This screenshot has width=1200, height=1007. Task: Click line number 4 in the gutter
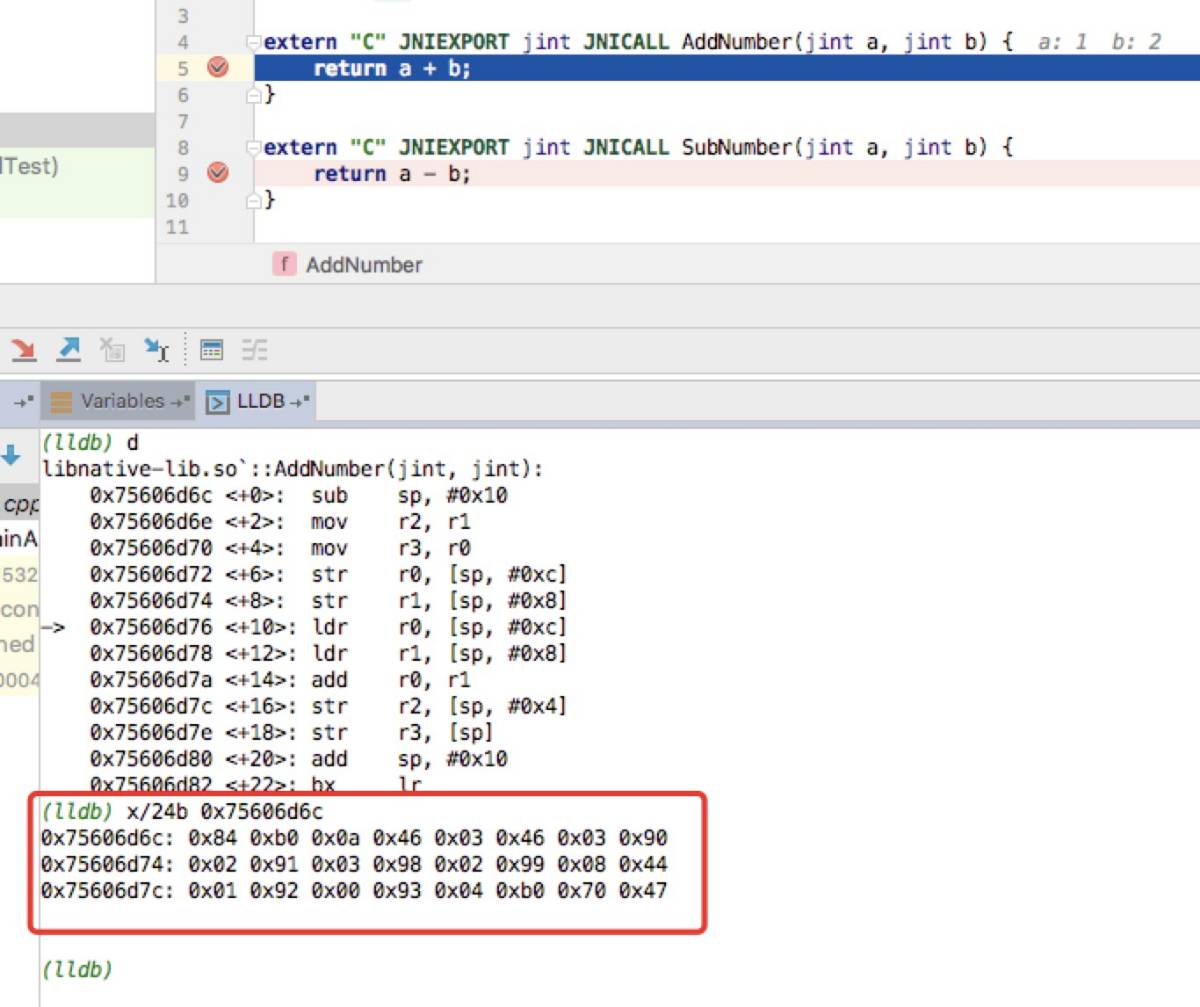(181, 42)
